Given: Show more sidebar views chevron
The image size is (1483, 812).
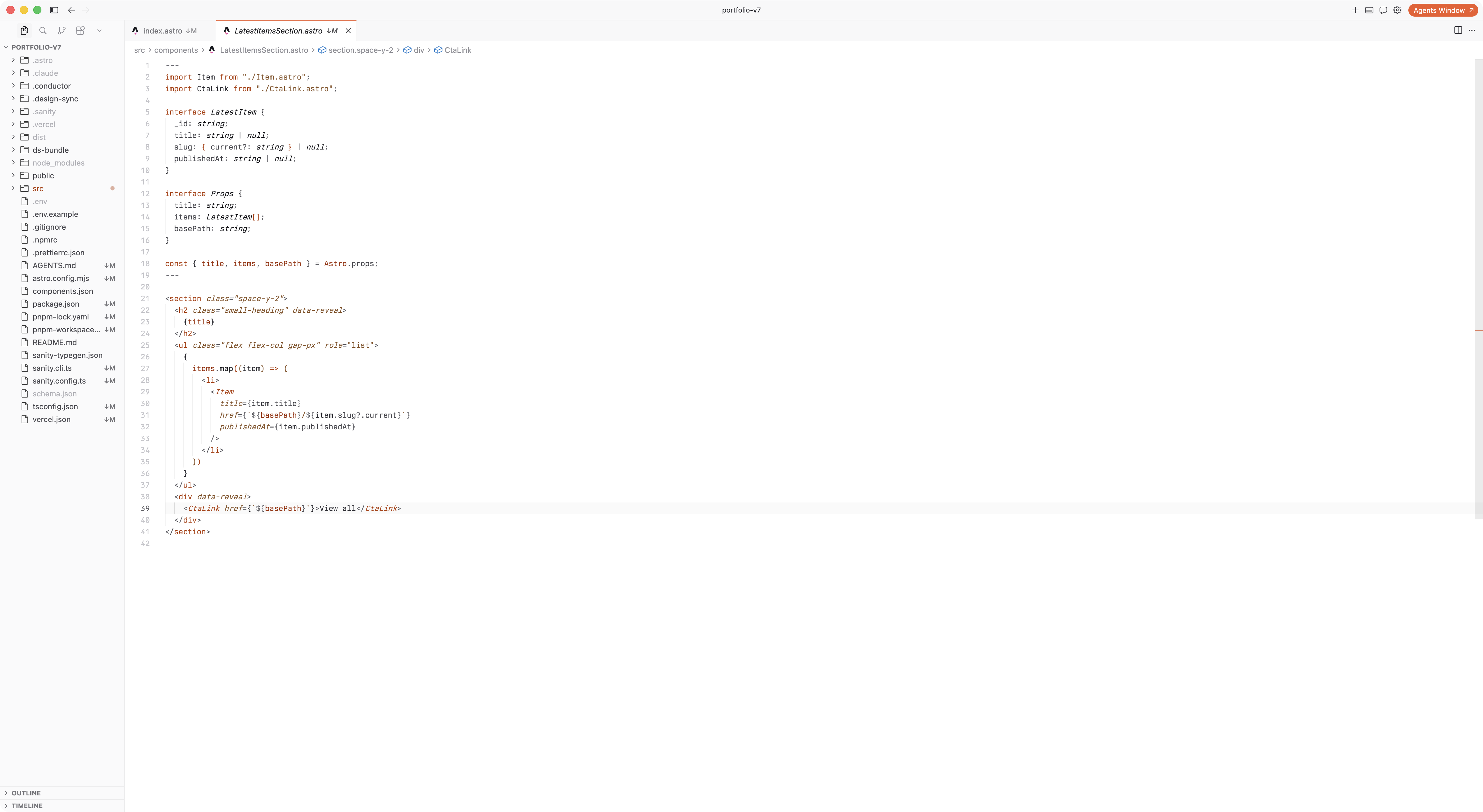Looking at the screenshot, I should coord(99,31).
